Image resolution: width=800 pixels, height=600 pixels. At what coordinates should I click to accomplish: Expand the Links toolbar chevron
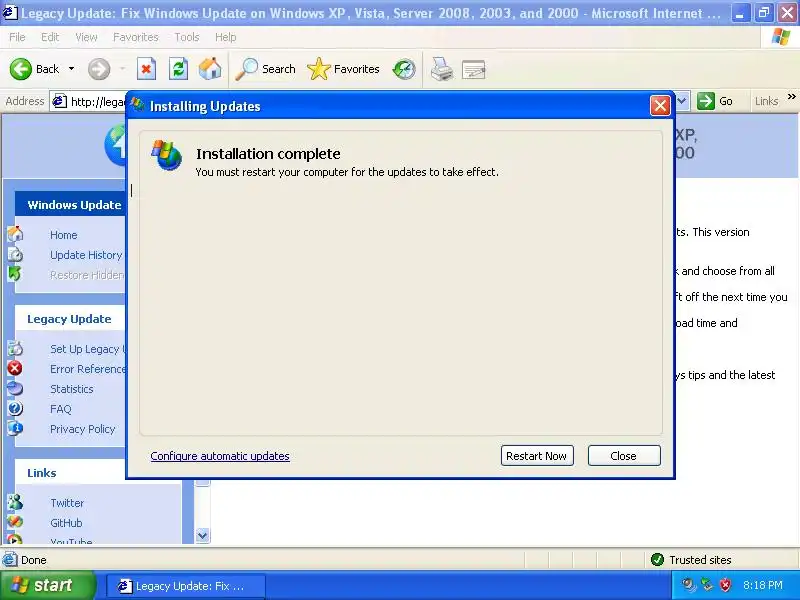pyautogui.click(x=791, y=96)
